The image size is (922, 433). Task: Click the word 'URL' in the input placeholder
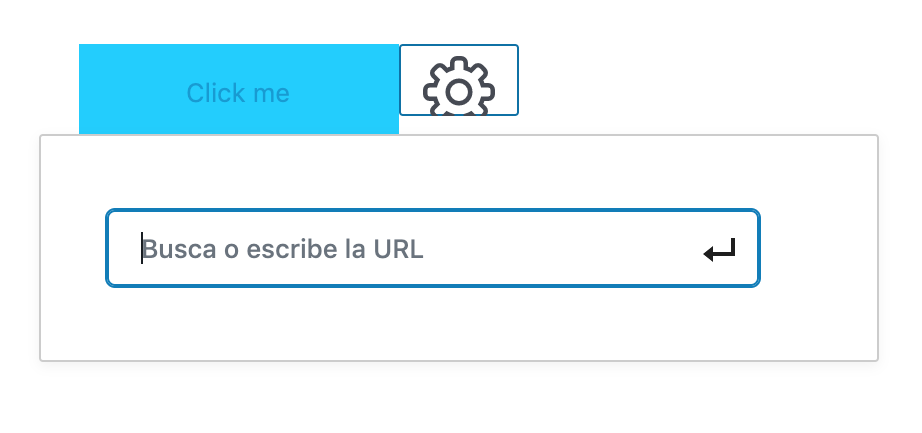click(399, 249)
